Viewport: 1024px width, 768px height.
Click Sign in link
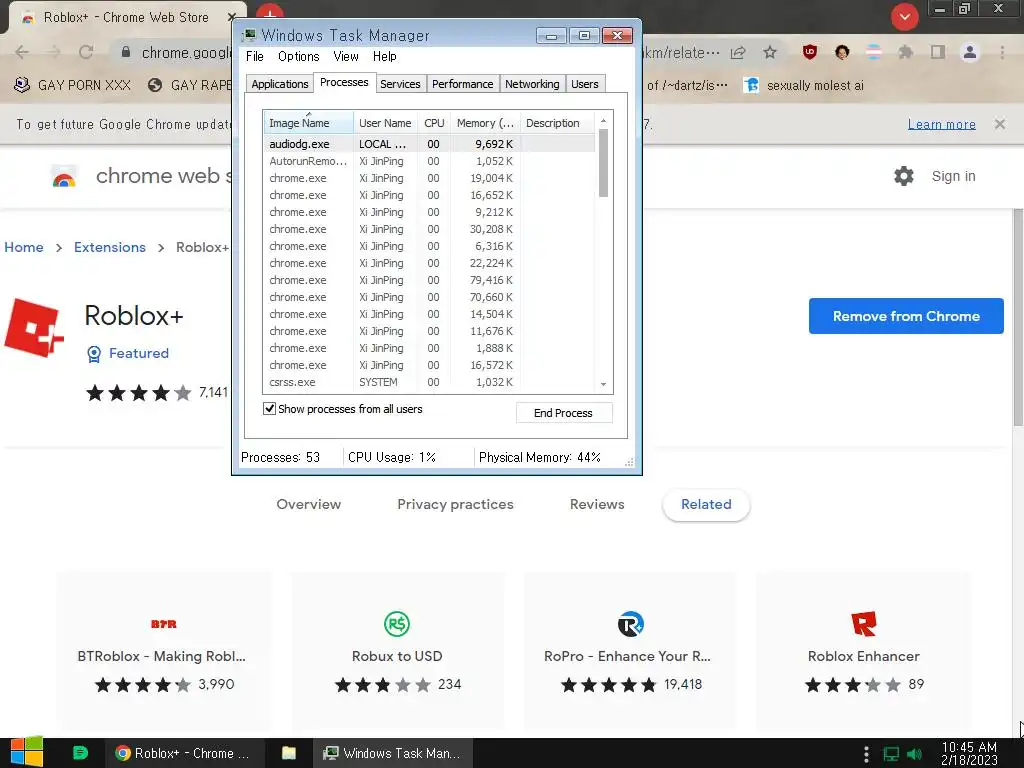[x=953, y=176]
